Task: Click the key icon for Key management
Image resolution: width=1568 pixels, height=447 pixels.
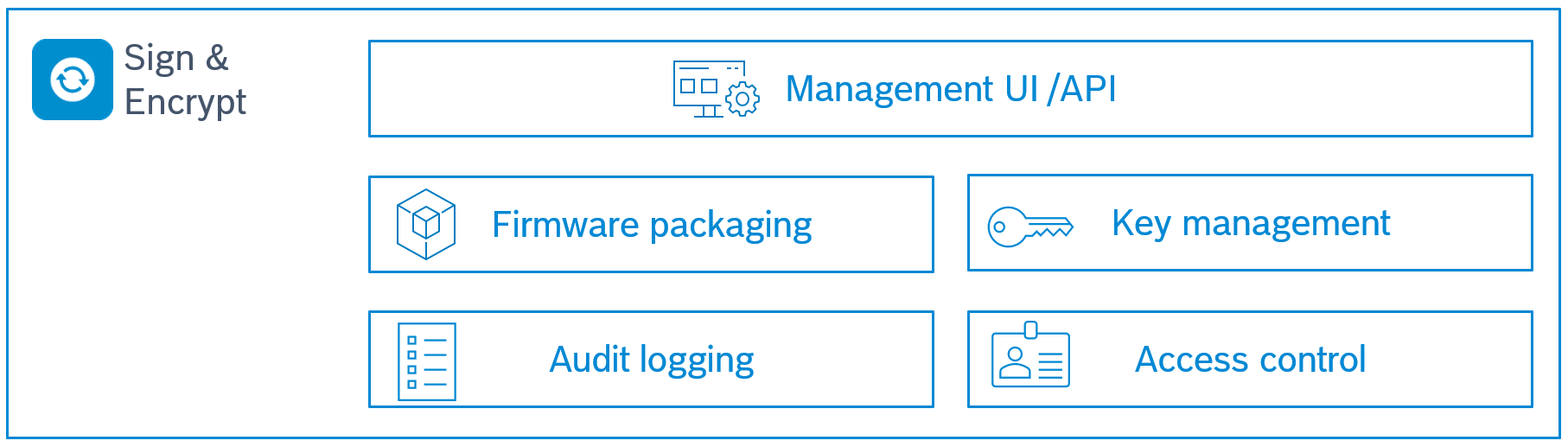Action: pyautogui.click(x=1030, y=227)
